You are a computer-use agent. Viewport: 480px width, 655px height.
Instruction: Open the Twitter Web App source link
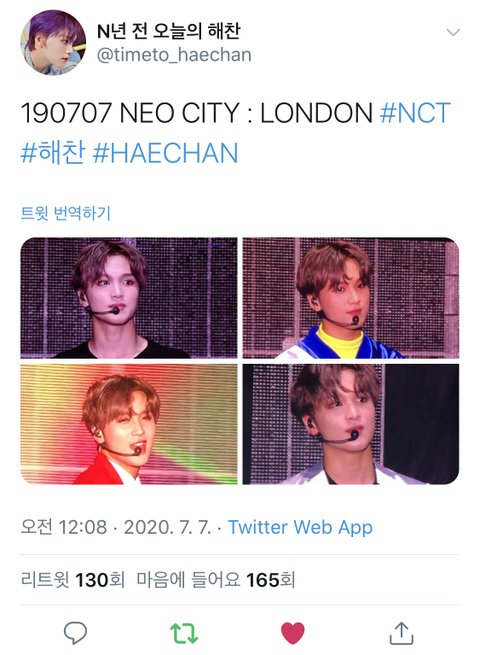pyautogui.click(x=300, y=527)
